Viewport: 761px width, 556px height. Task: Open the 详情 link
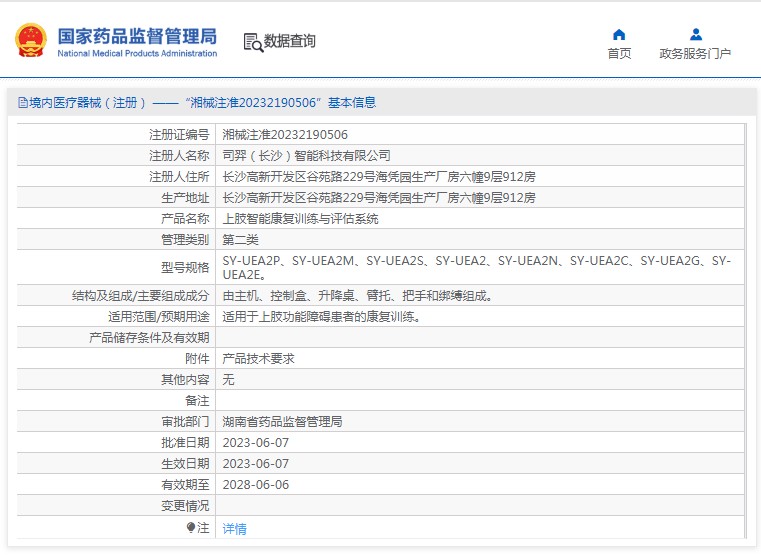(x=234, y=528)
